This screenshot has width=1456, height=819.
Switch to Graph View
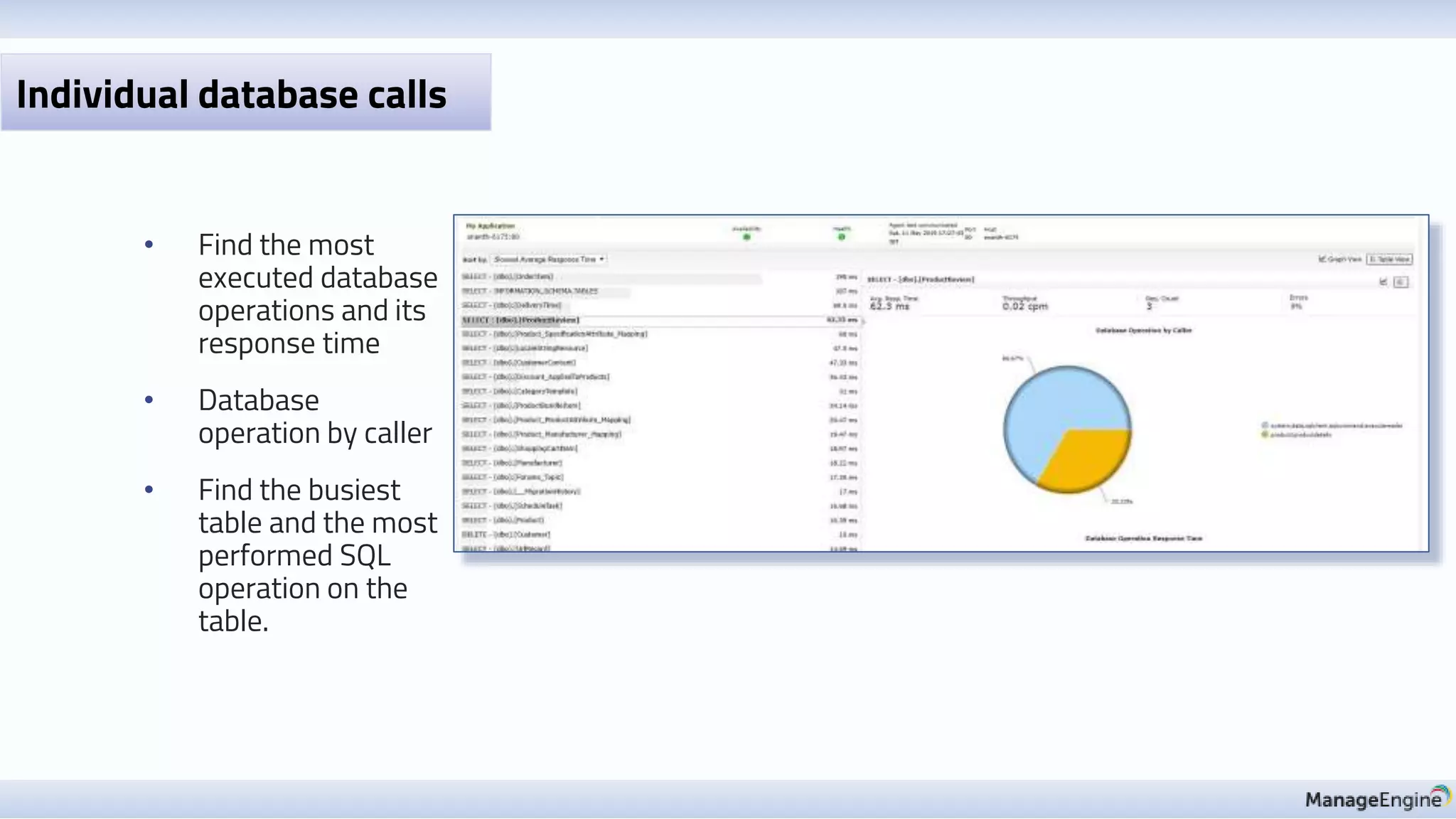click(x=1340, y=259)
